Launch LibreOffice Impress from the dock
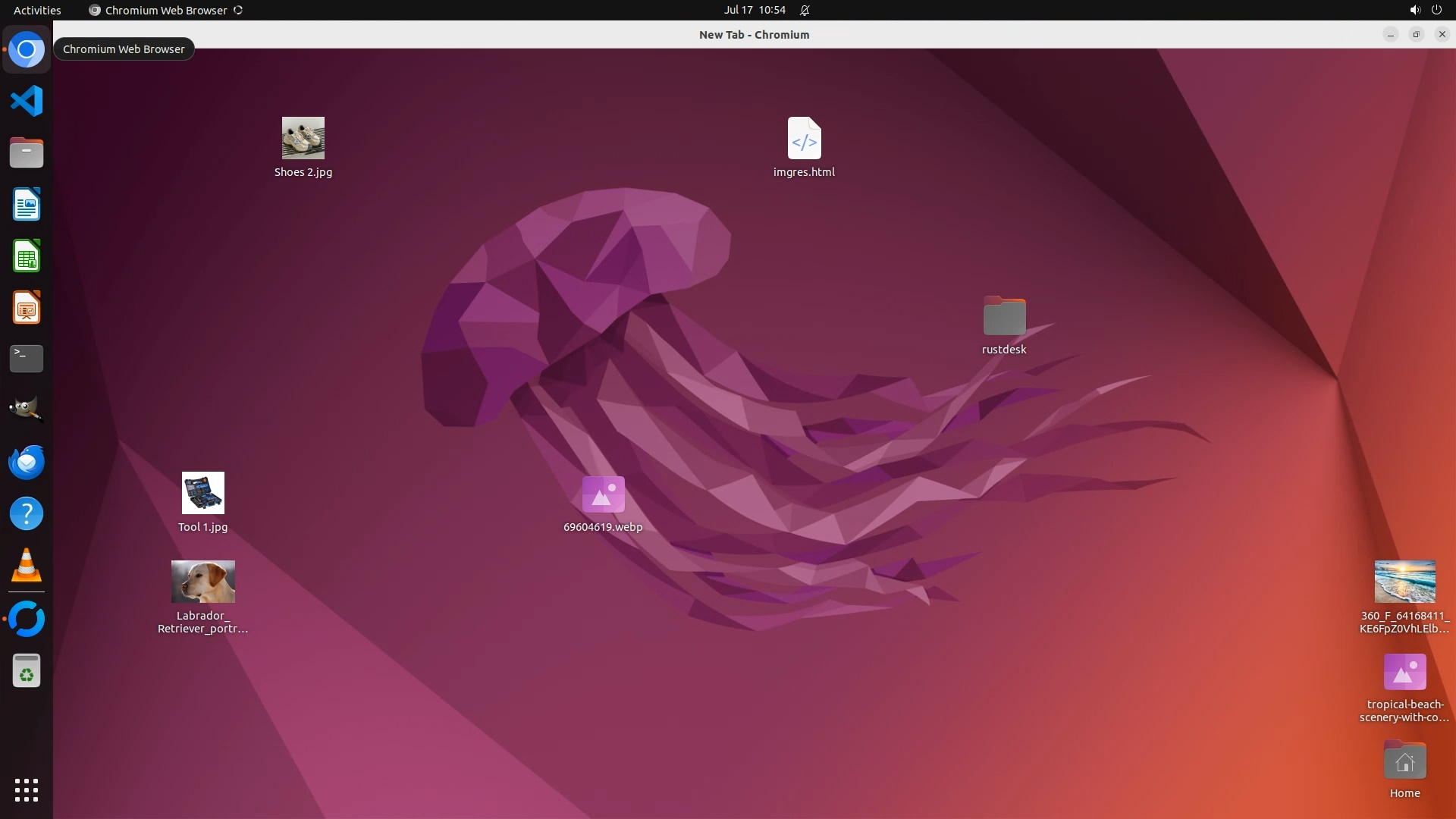1456x819 pixels. pos(27,308)
